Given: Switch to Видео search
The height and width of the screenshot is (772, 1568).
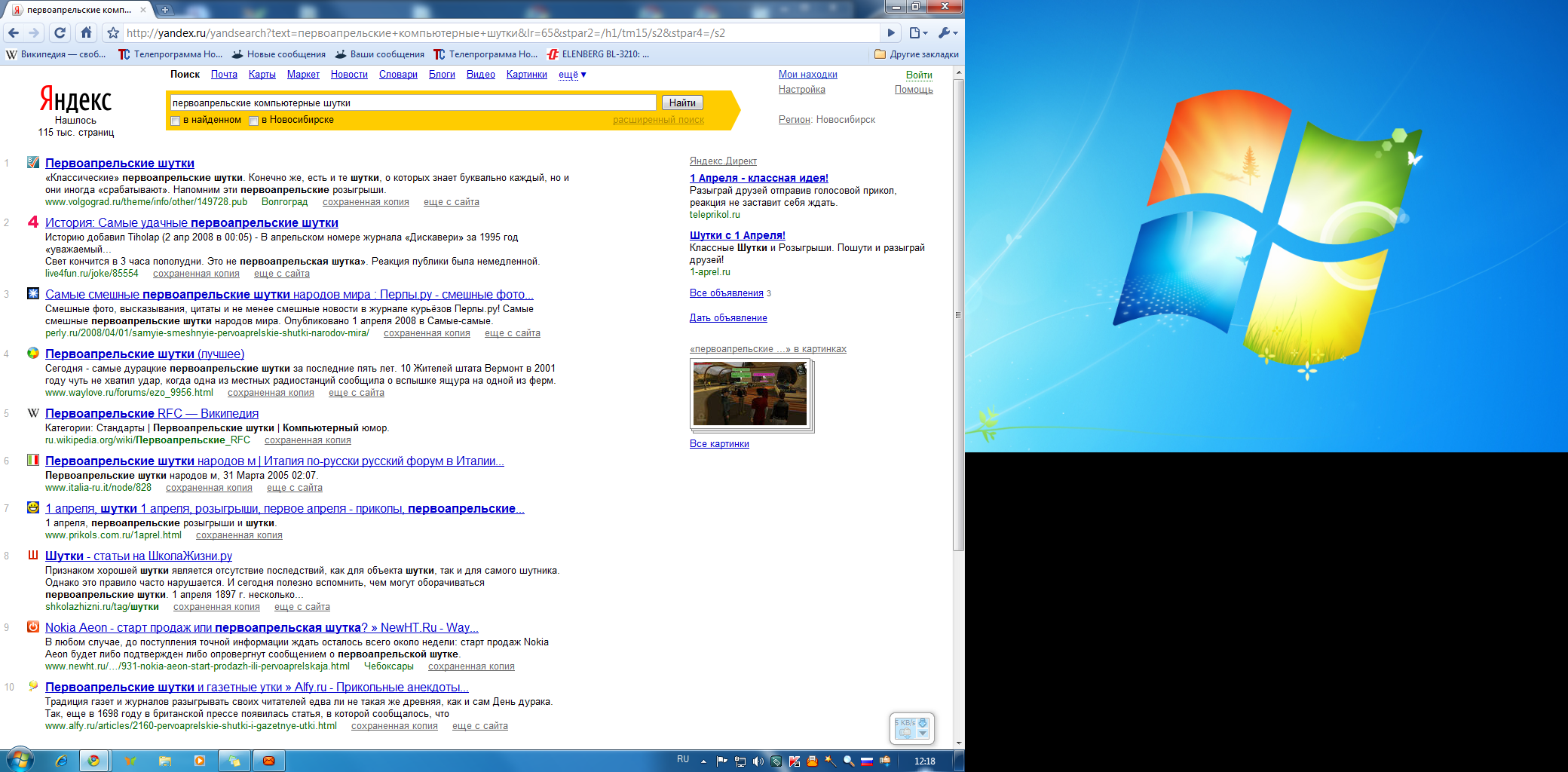Looking at the screenshot, I should tap(481, 75).
